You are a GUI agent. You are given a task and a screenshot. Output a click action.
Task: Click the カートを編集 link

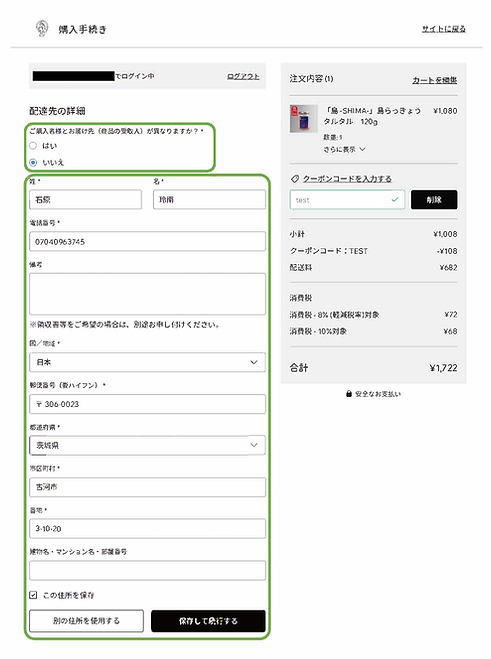tap(434, 80)
